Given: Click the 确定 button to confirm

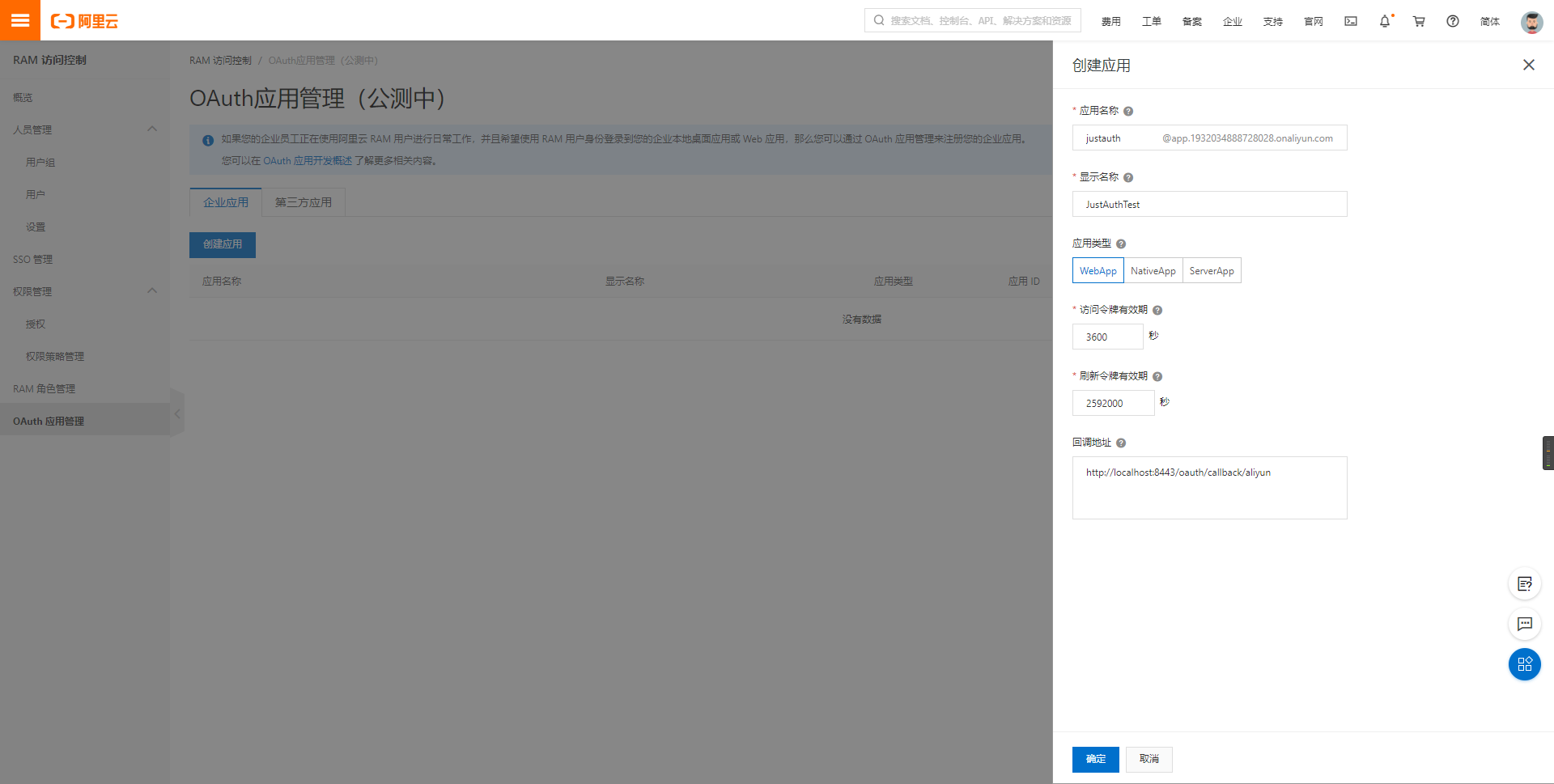Looking at the screenshot, I should pos(1095,759).
